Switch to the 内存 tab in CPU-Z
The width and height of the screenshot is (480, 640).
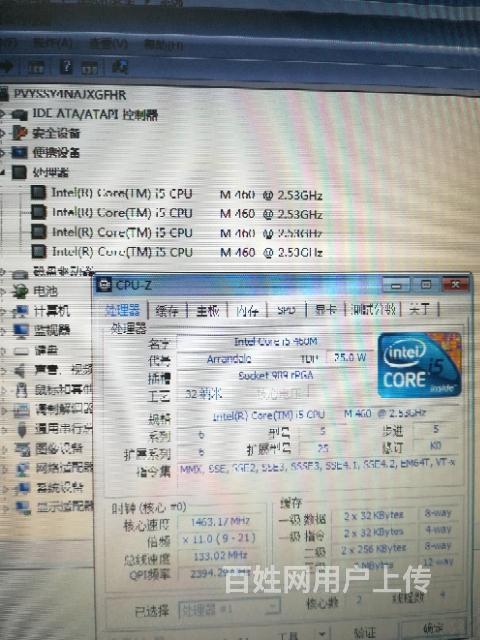(247, 311)
